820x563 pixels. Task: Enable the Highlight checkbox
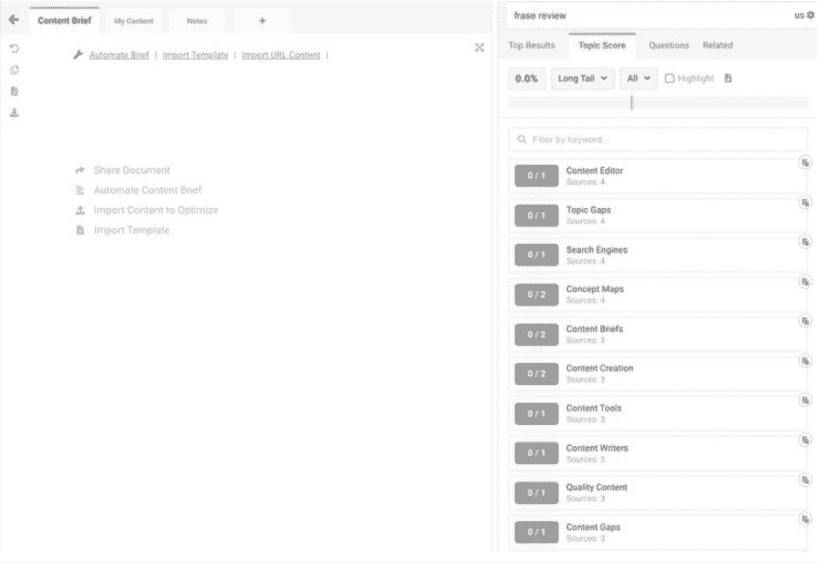(669, 78)
